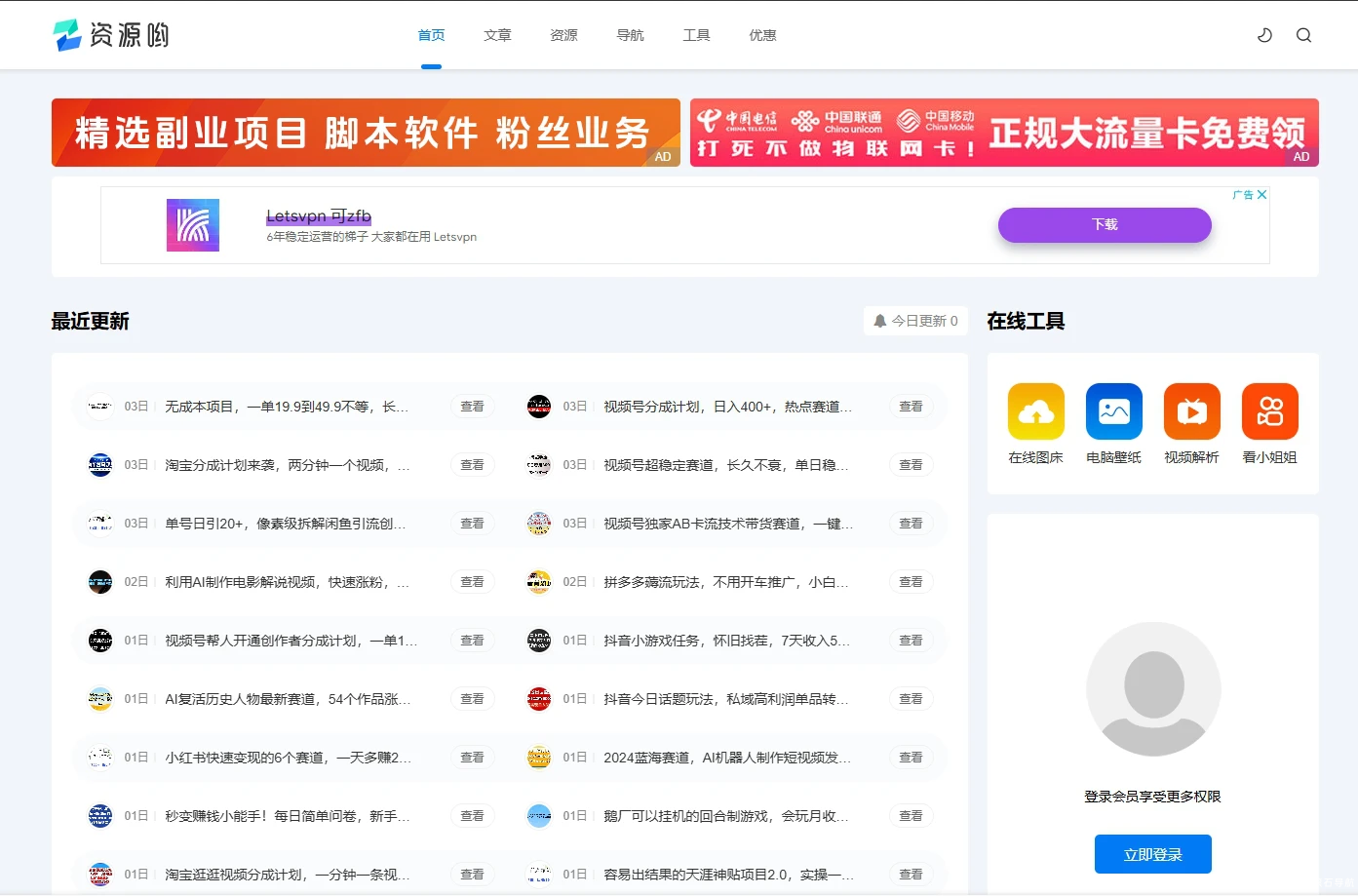Viewport: 1358px width, 896px height.
Task: Click the 下载 button on the Letsvpn ad
Action: point(1104,225)
